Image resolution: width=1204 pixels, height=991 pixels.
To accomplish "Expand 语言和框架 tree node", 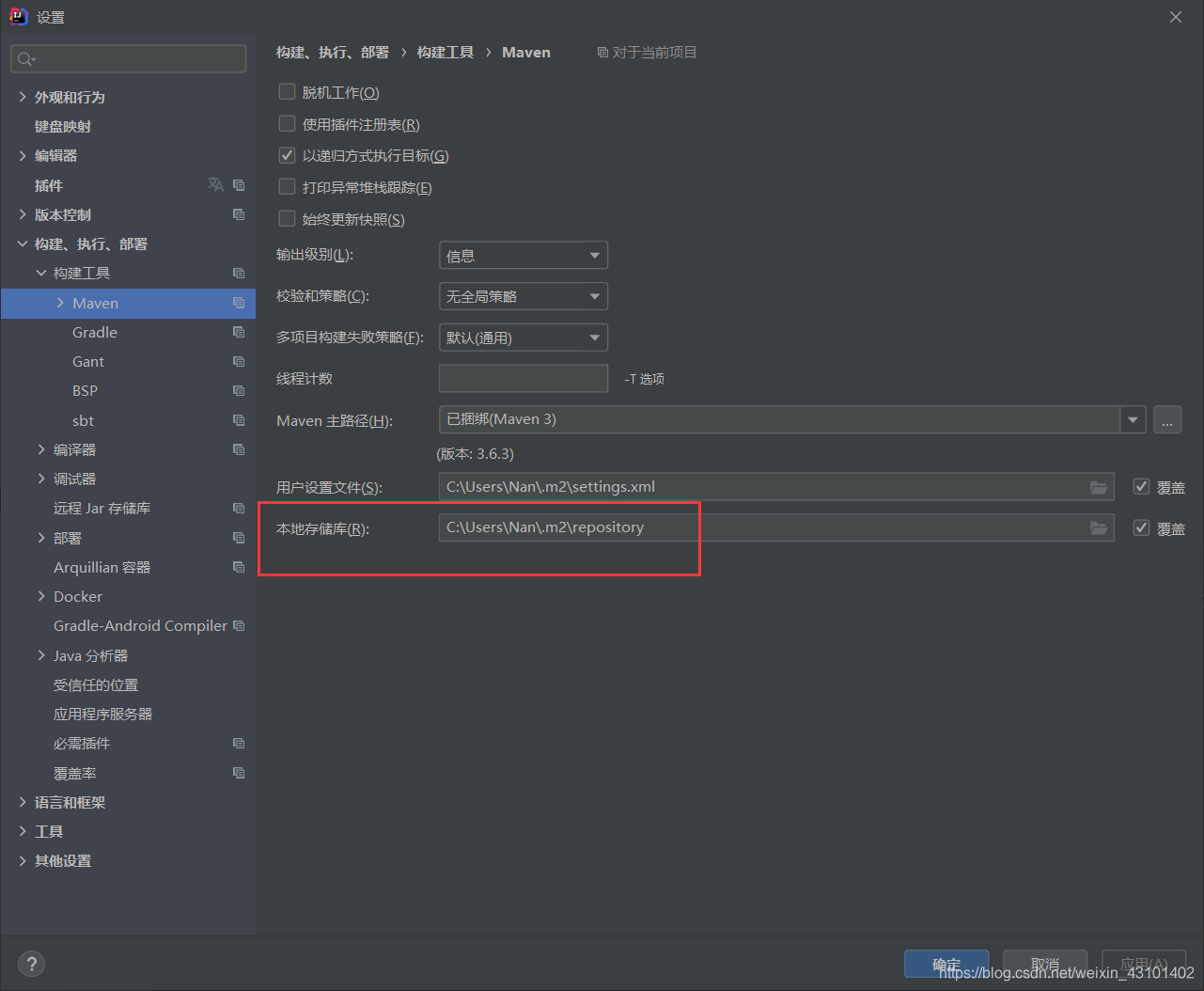I will click(23, 802).
